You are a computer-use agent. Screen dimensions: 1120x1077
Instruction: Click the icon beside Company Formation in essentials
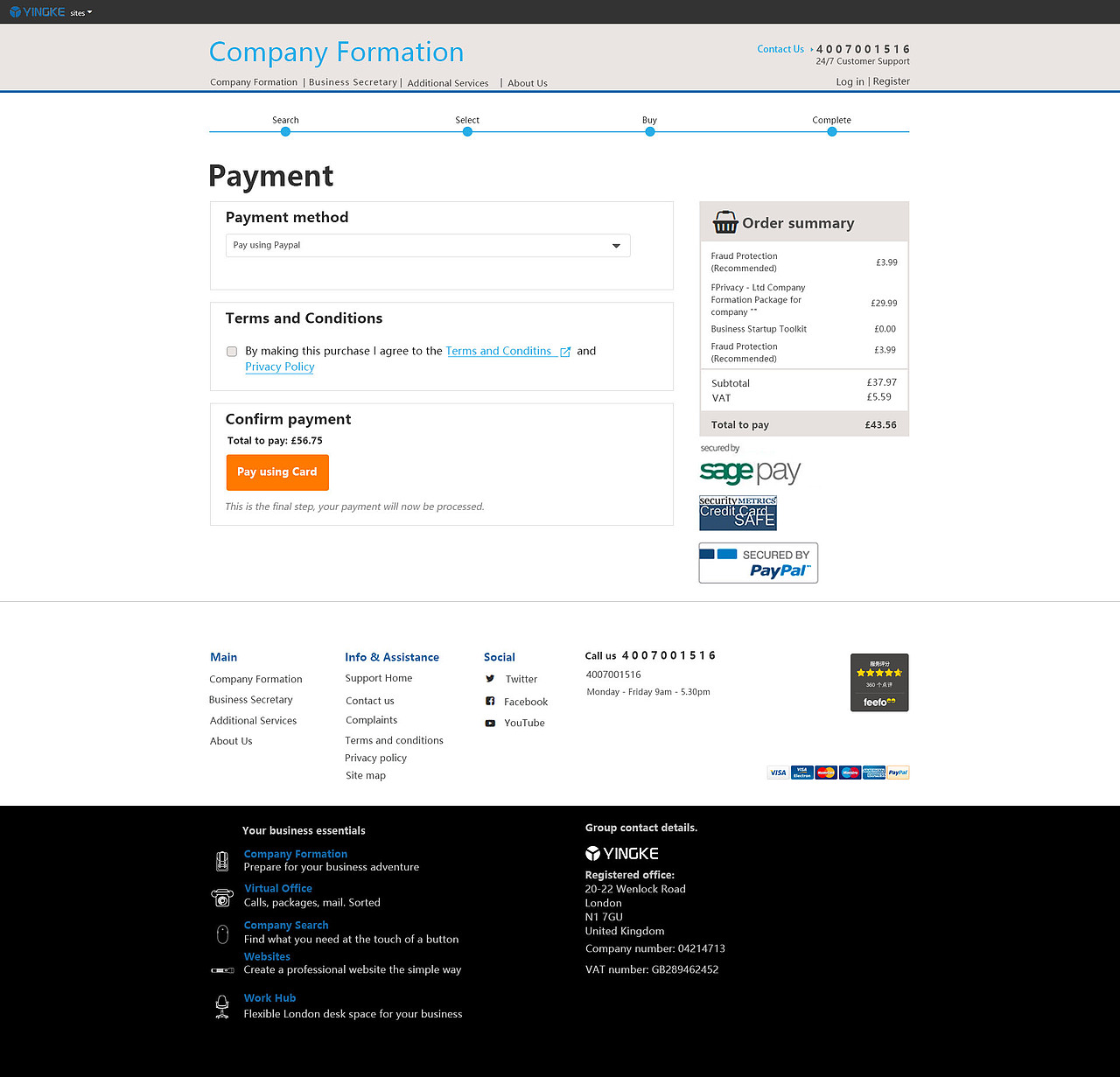click(x=222, y=861)
